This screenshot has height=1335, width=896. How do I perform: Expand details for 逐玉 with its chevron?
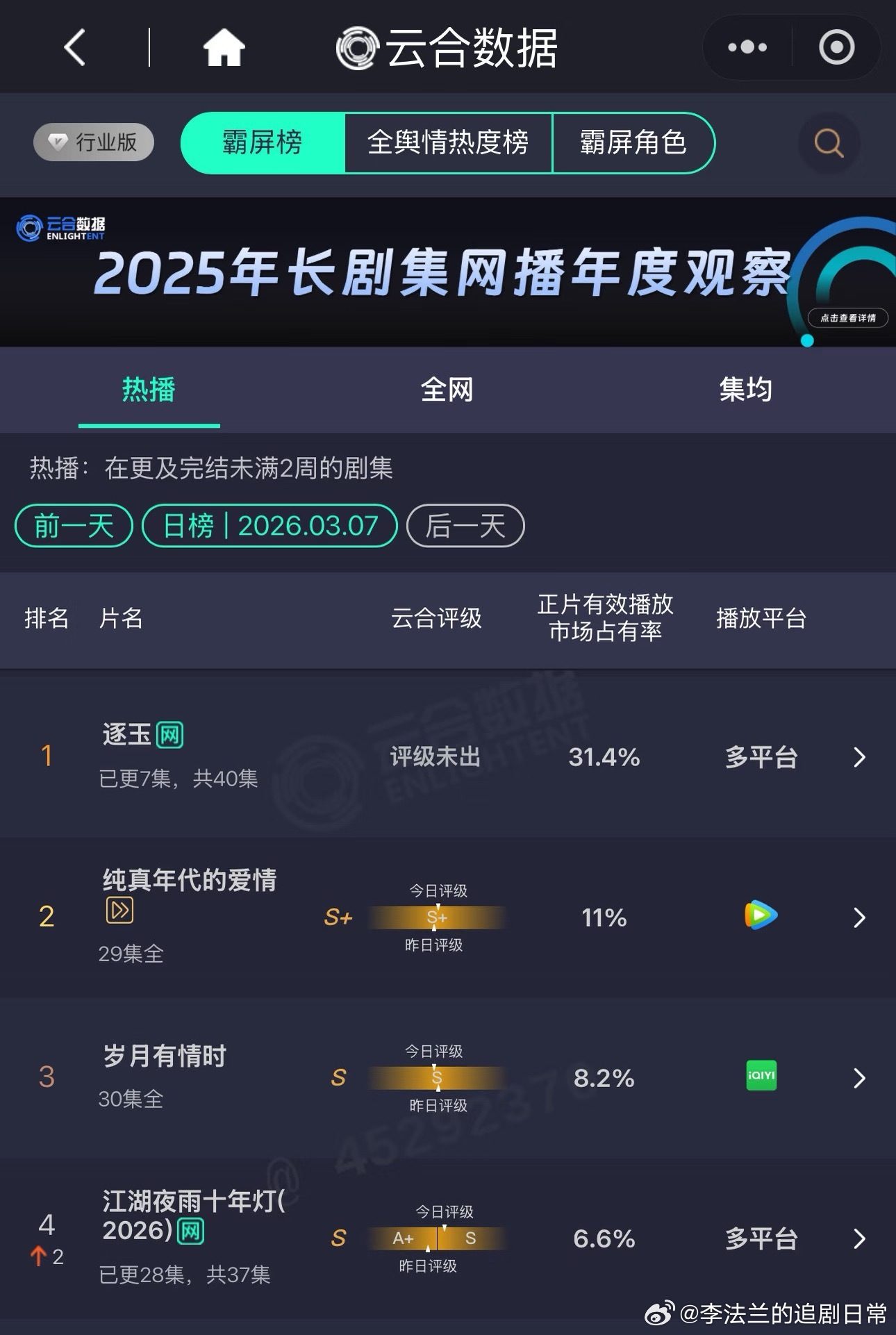point(858,758)
